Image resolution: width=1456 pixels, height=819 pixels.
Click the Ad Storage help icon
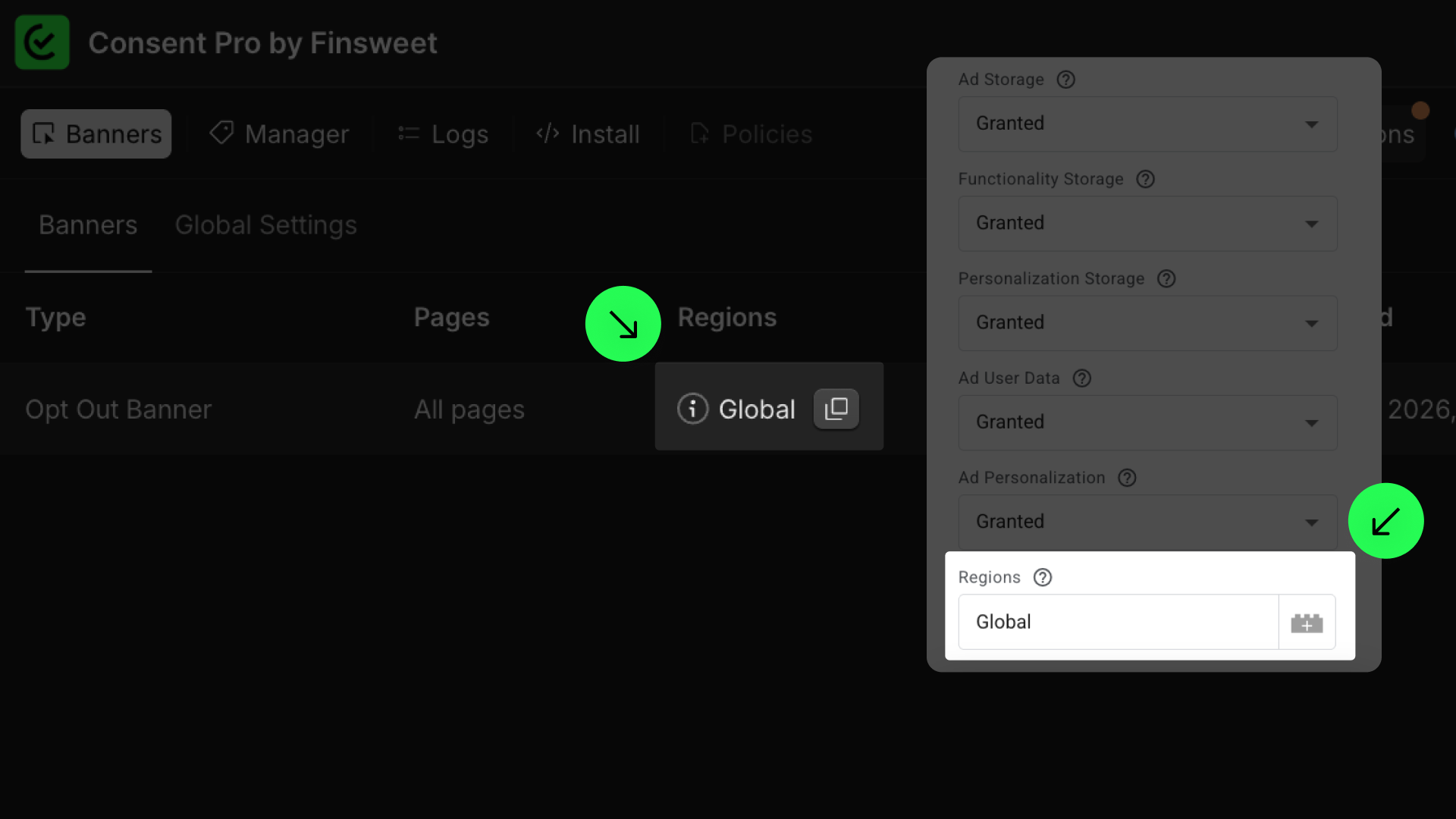1065,80
